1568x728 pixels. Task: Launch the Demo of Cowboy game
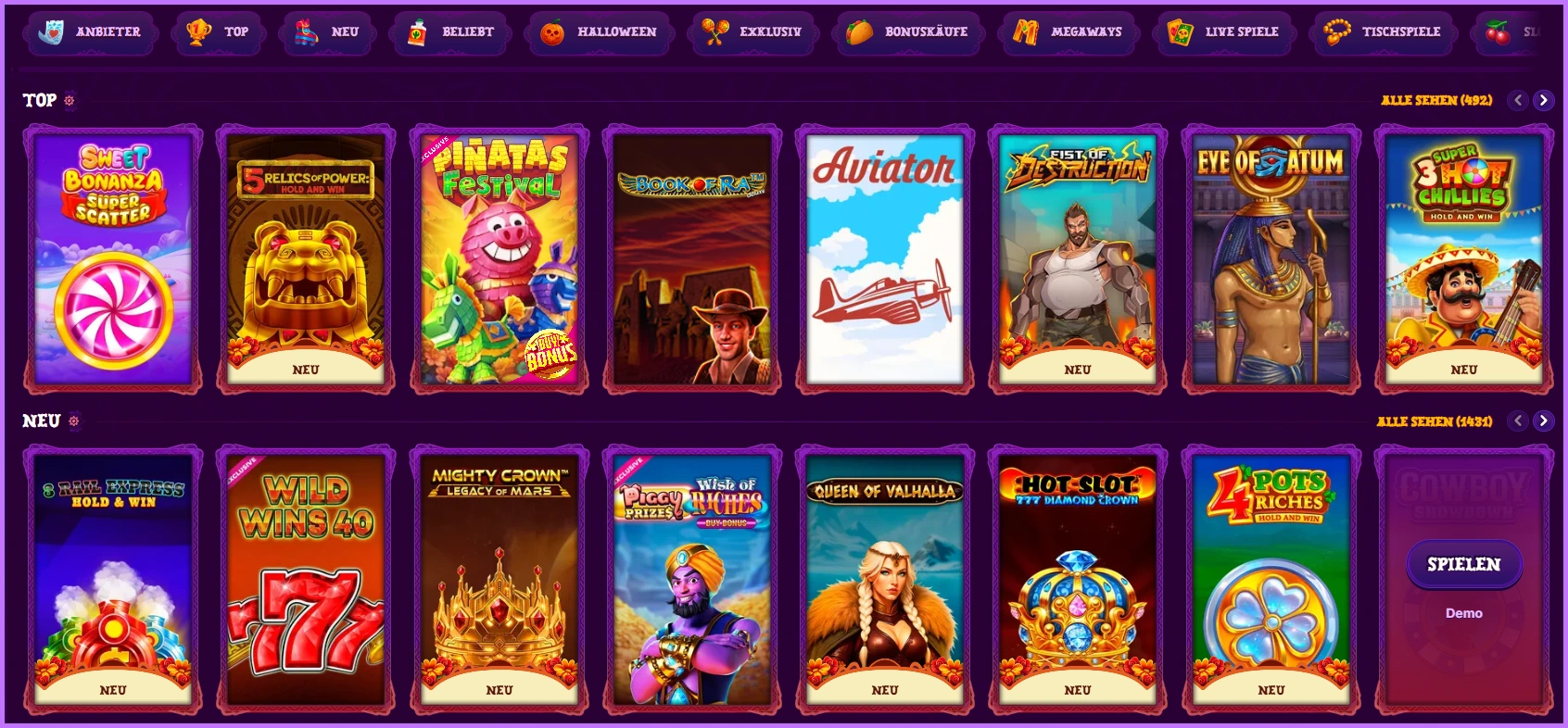click(x=1464, y=613)
